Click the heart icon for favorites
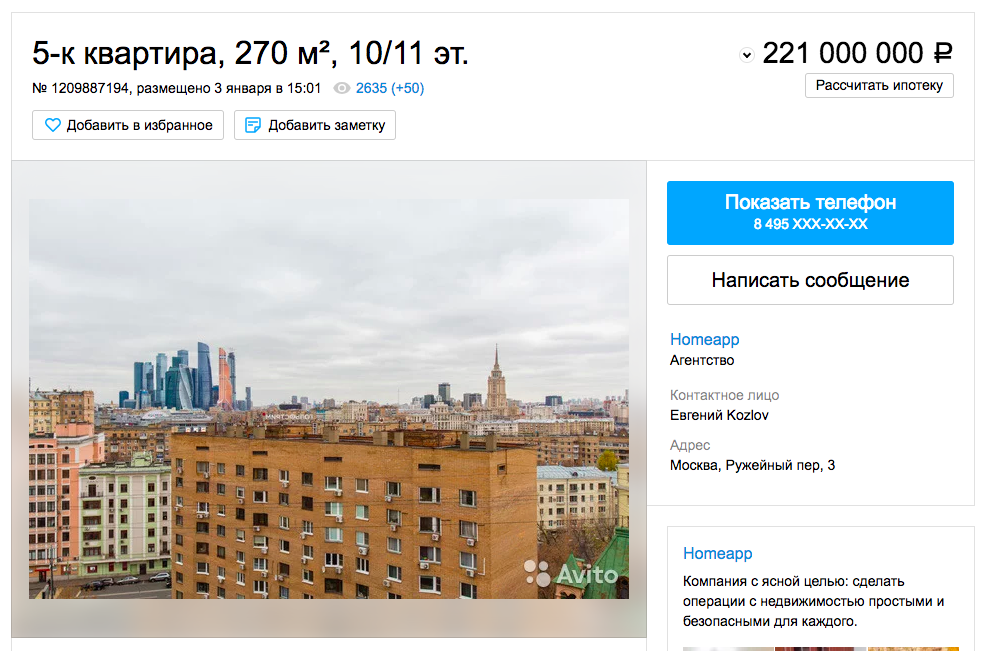Image resolution: width=995 pixels, height=651 pixels. tap(53, 125)
